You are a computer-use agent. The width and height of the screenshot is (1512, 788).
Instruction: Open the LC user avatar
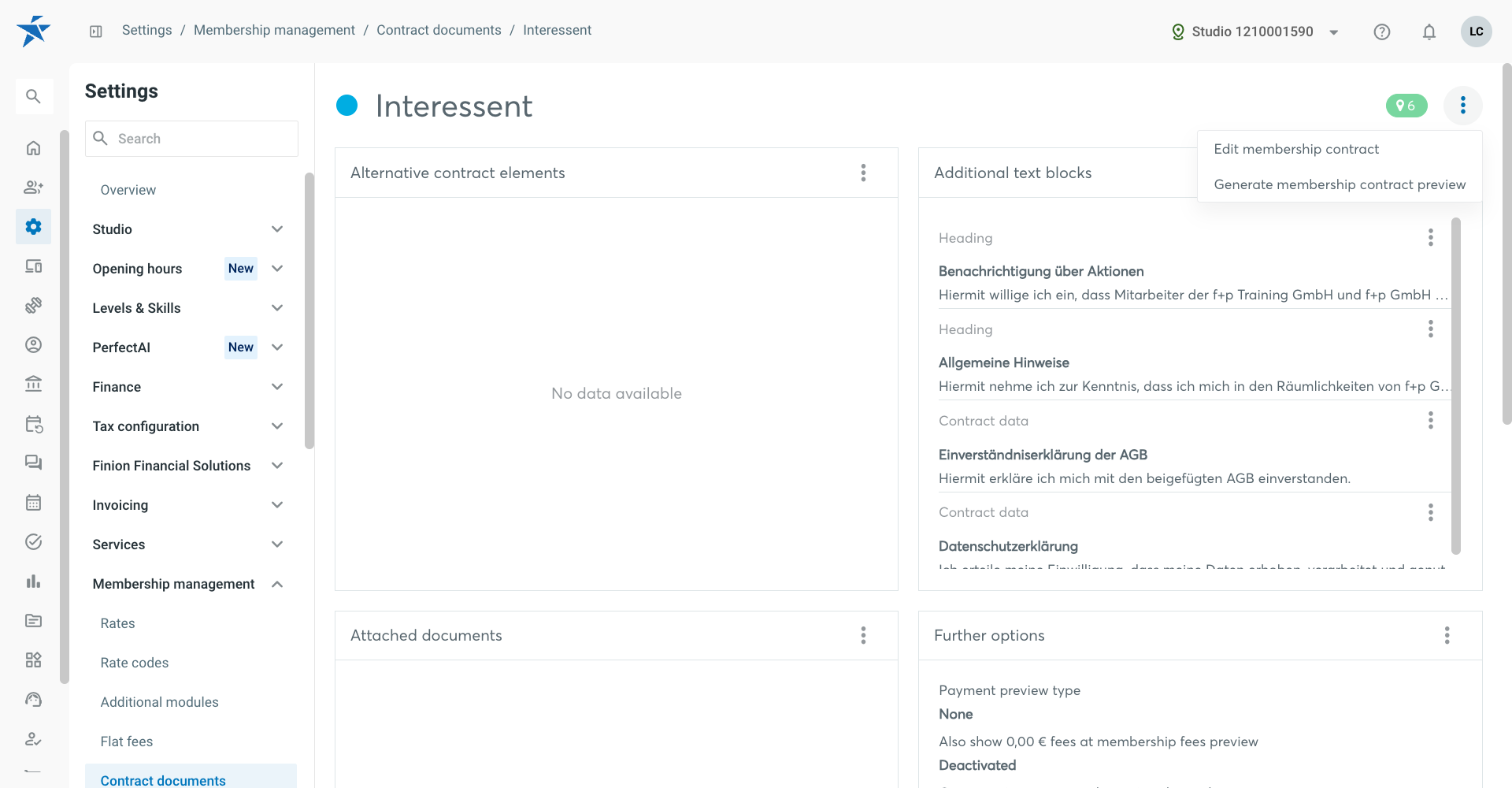click(1477, 32)
